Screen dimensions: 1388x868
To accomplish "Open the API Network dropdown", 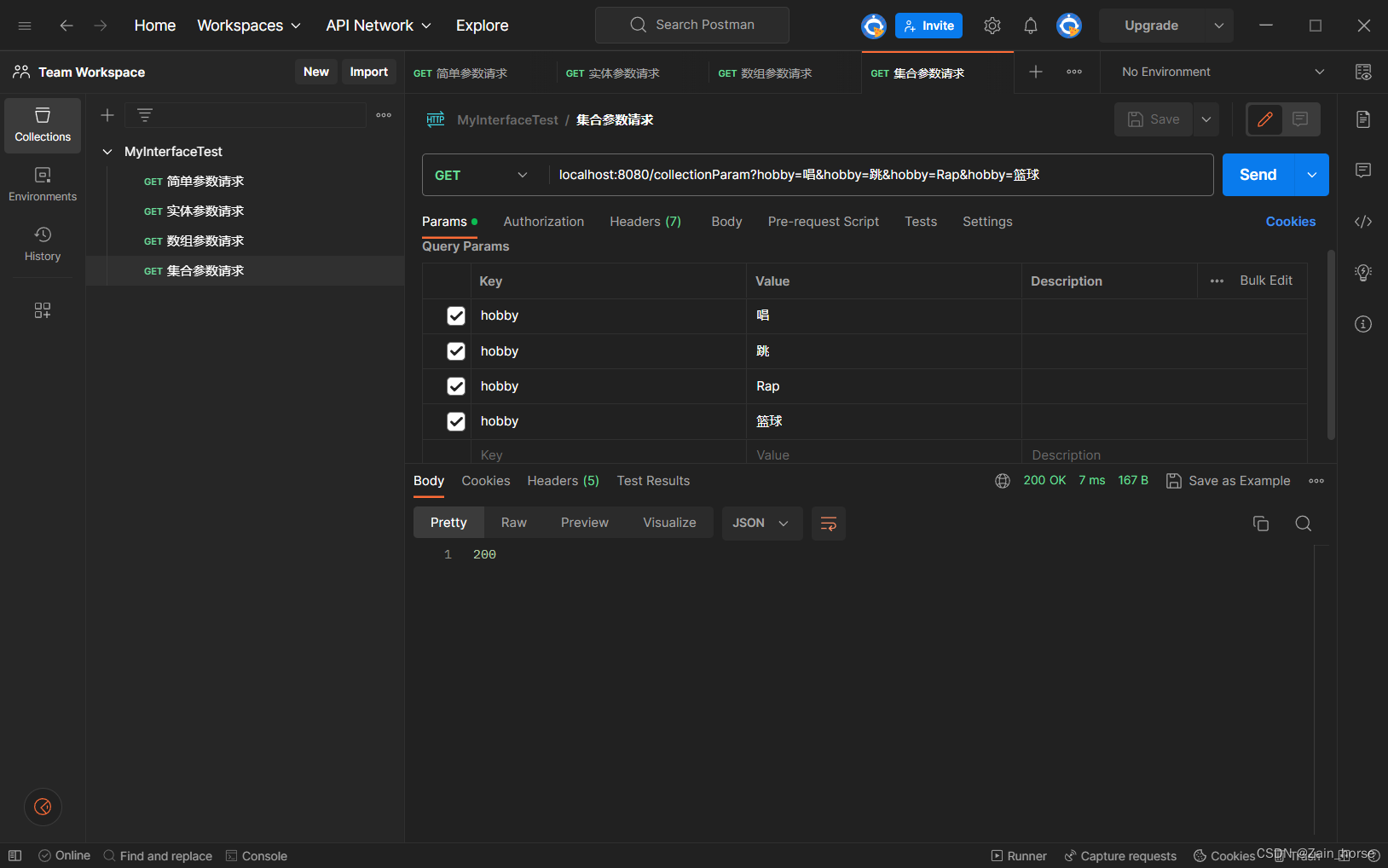I will click(x=379, y=26).
